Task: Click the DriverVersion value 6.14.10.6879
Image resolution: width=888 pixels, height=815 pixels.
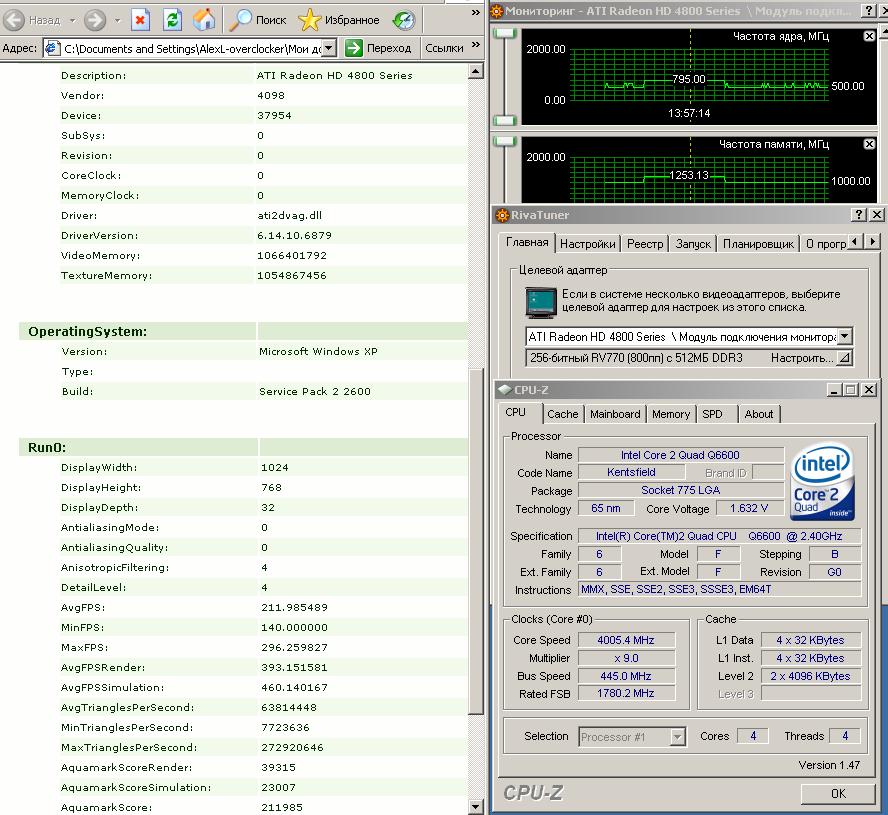Action: [x=294, y=235]
